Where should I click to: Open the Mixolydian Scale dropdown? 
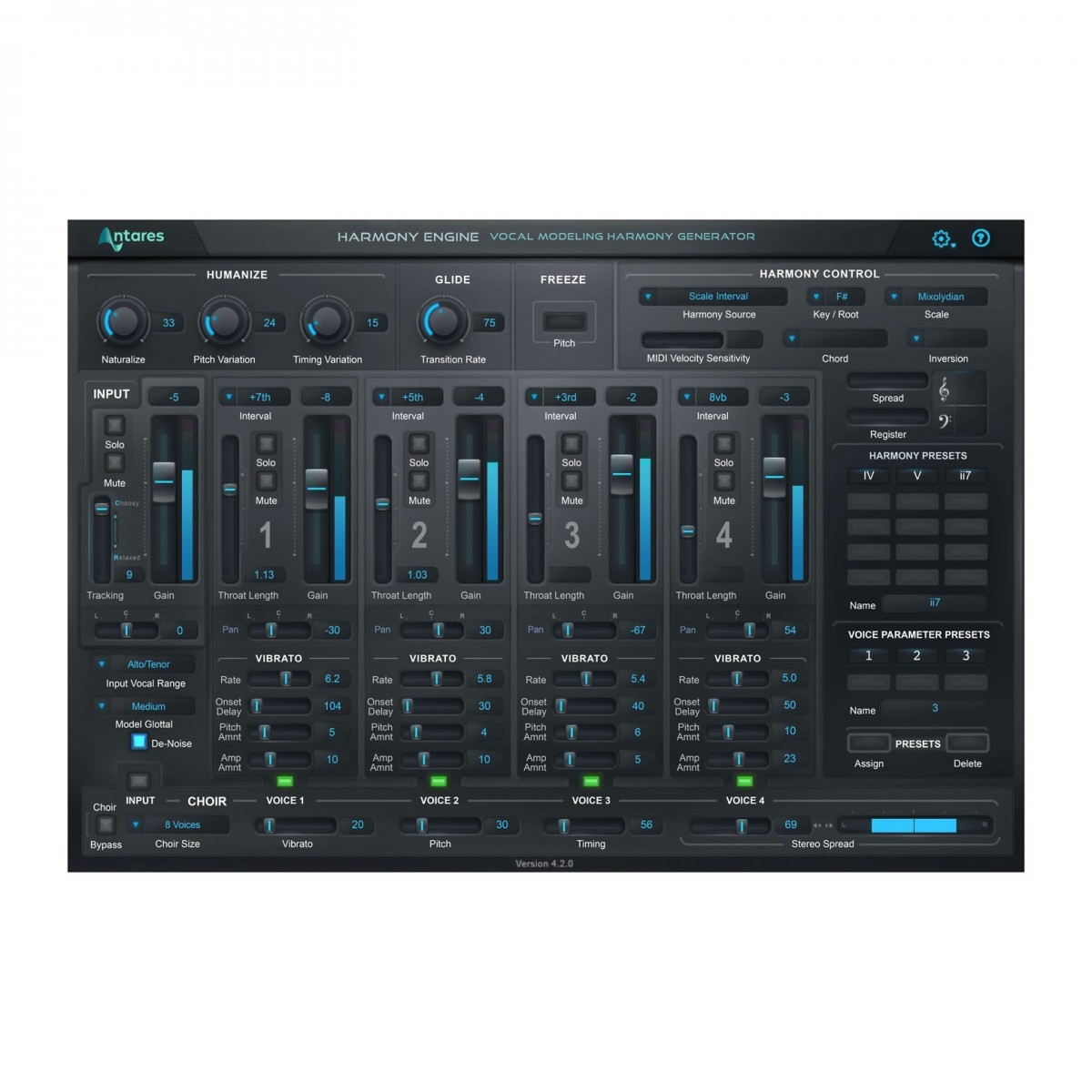coord(936,297)
